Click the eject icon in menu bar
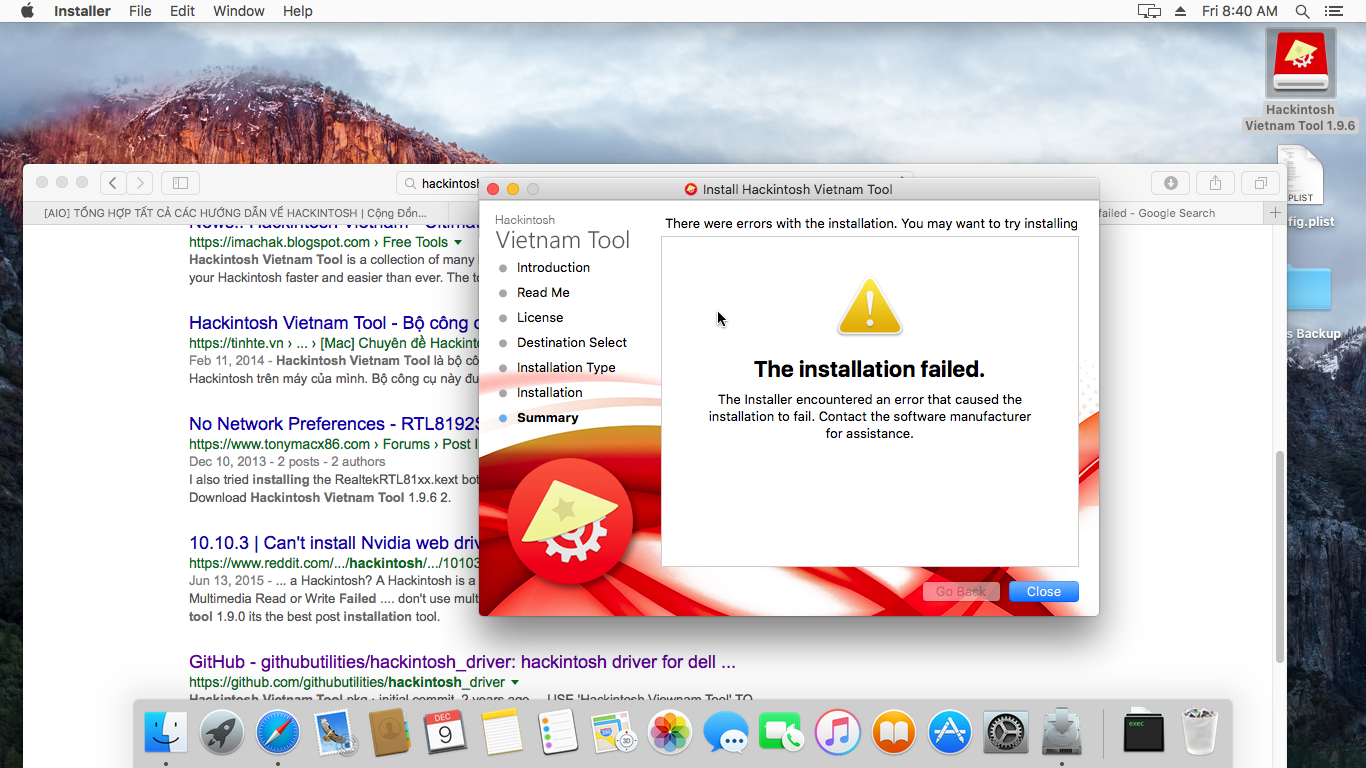The height and width of the screenshot is (768, 1366). point(1180,11)
